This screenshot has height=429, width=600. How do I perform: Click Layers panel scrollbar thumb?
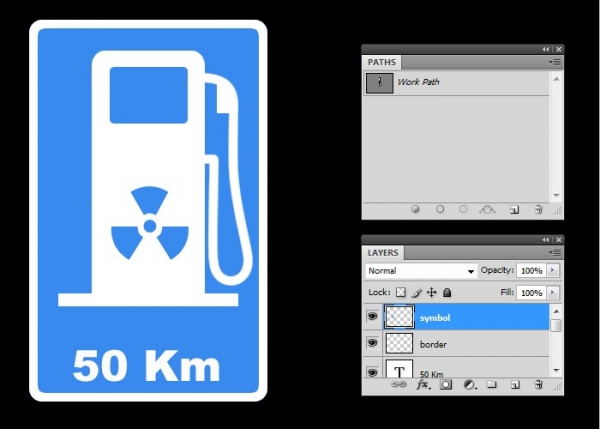click(556, 325)
